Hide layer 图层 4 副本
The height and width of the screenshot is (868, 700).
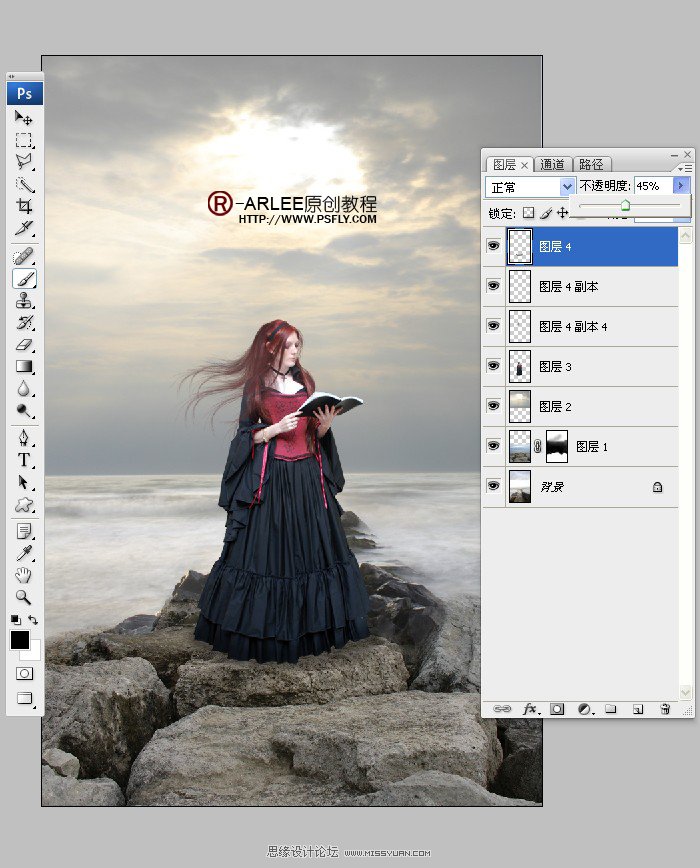point(493,286)
